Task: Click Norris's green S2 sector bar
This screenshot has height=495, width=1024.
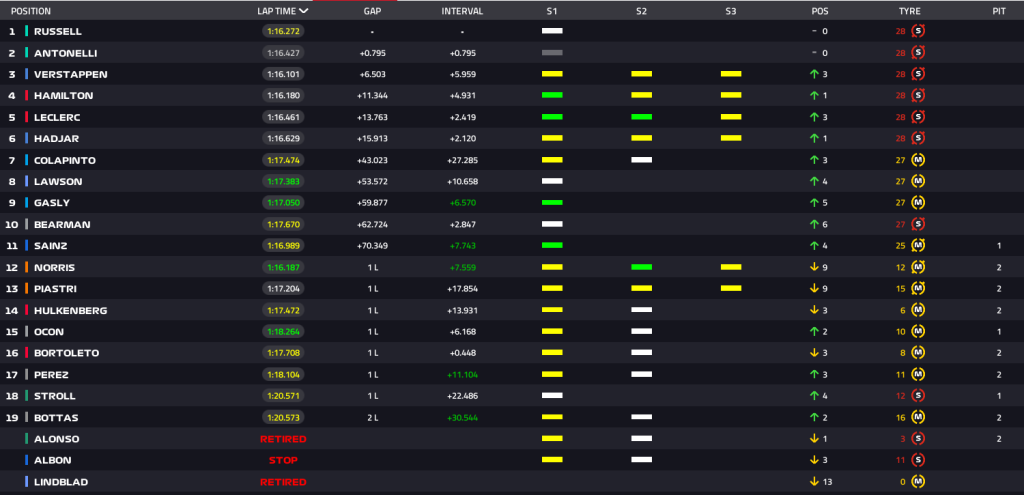Action: coord(641,267)
